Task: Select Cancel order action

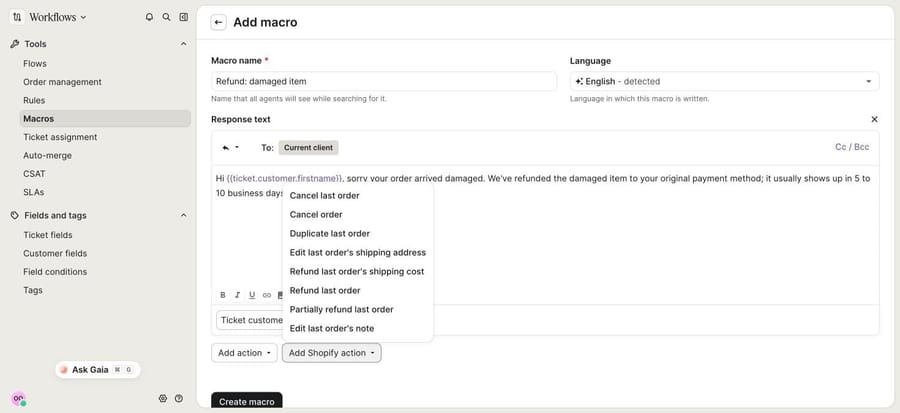Action: (316, 215)
